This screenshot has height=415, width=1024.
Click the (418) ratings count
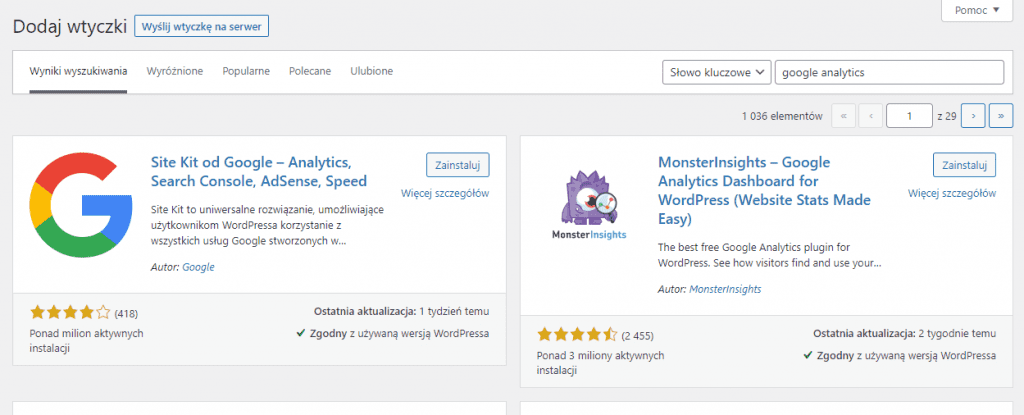(x=126, y=313)
